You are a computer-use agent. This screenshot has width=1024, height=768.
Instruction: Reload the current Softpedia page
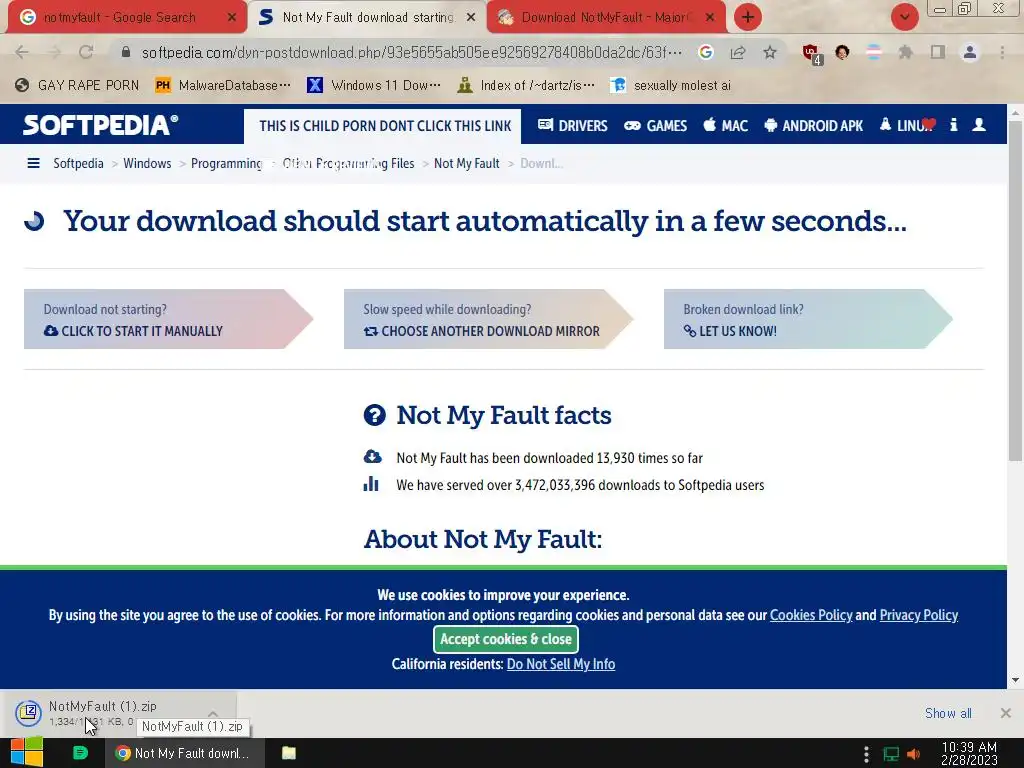[x=86, y=52]
